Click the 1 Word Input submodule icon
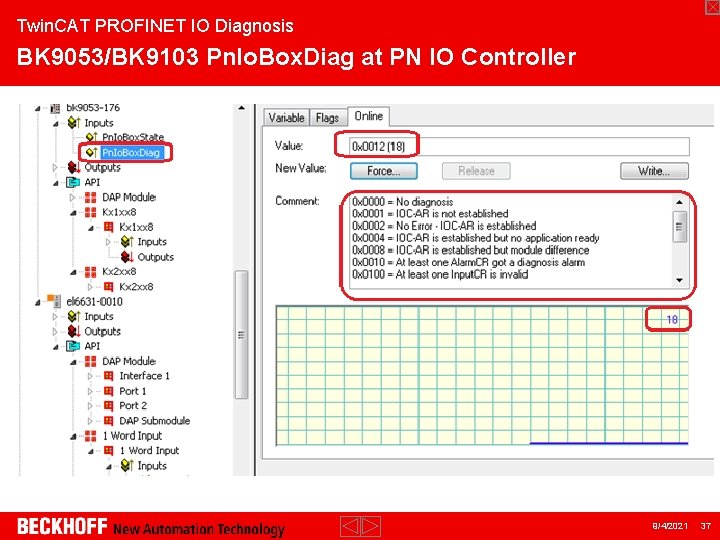The image size is (720, 540). tap(108, 450)
